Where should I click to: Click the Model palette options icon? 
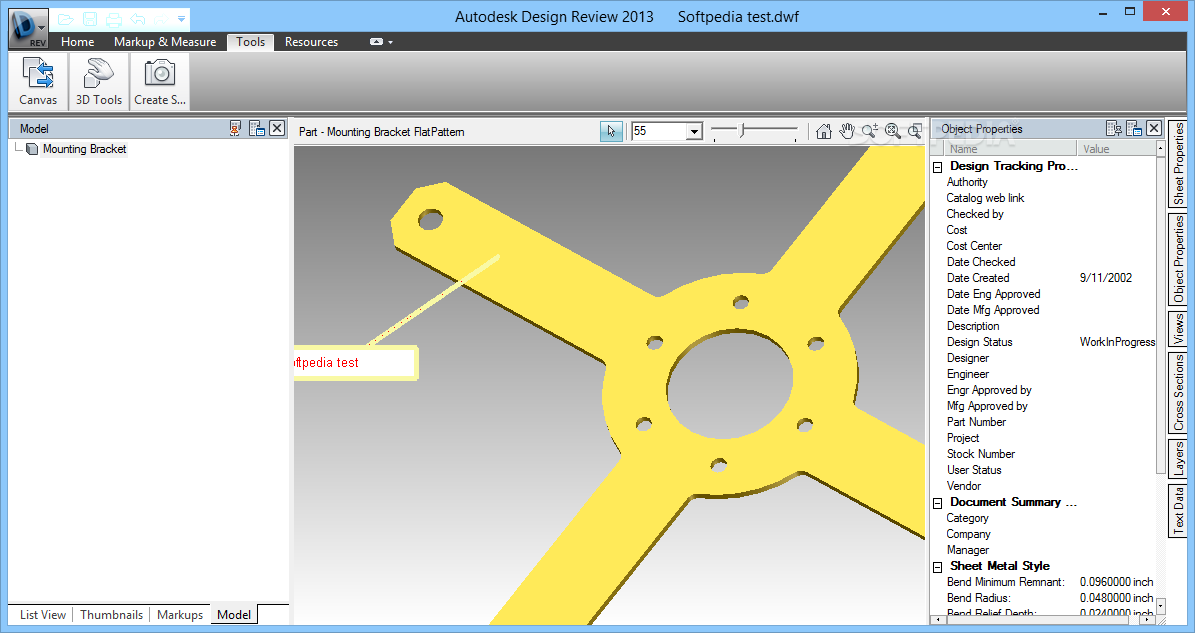[257, 129]
